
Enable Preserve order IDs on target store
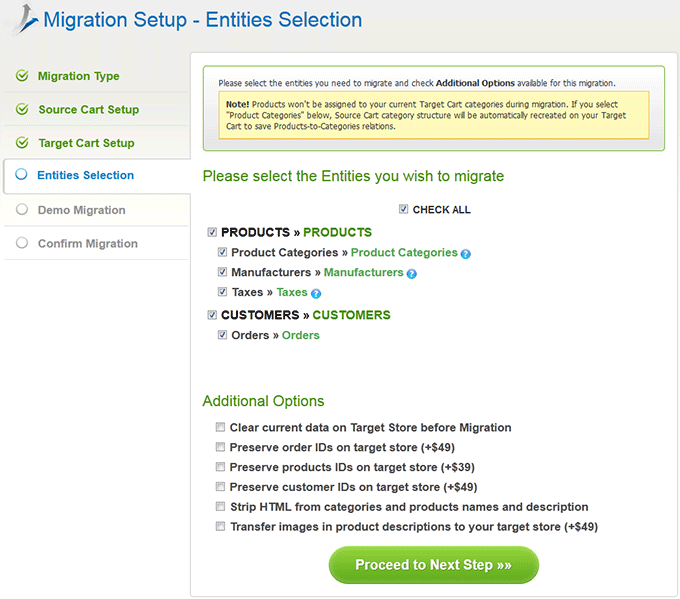[220, 447]
